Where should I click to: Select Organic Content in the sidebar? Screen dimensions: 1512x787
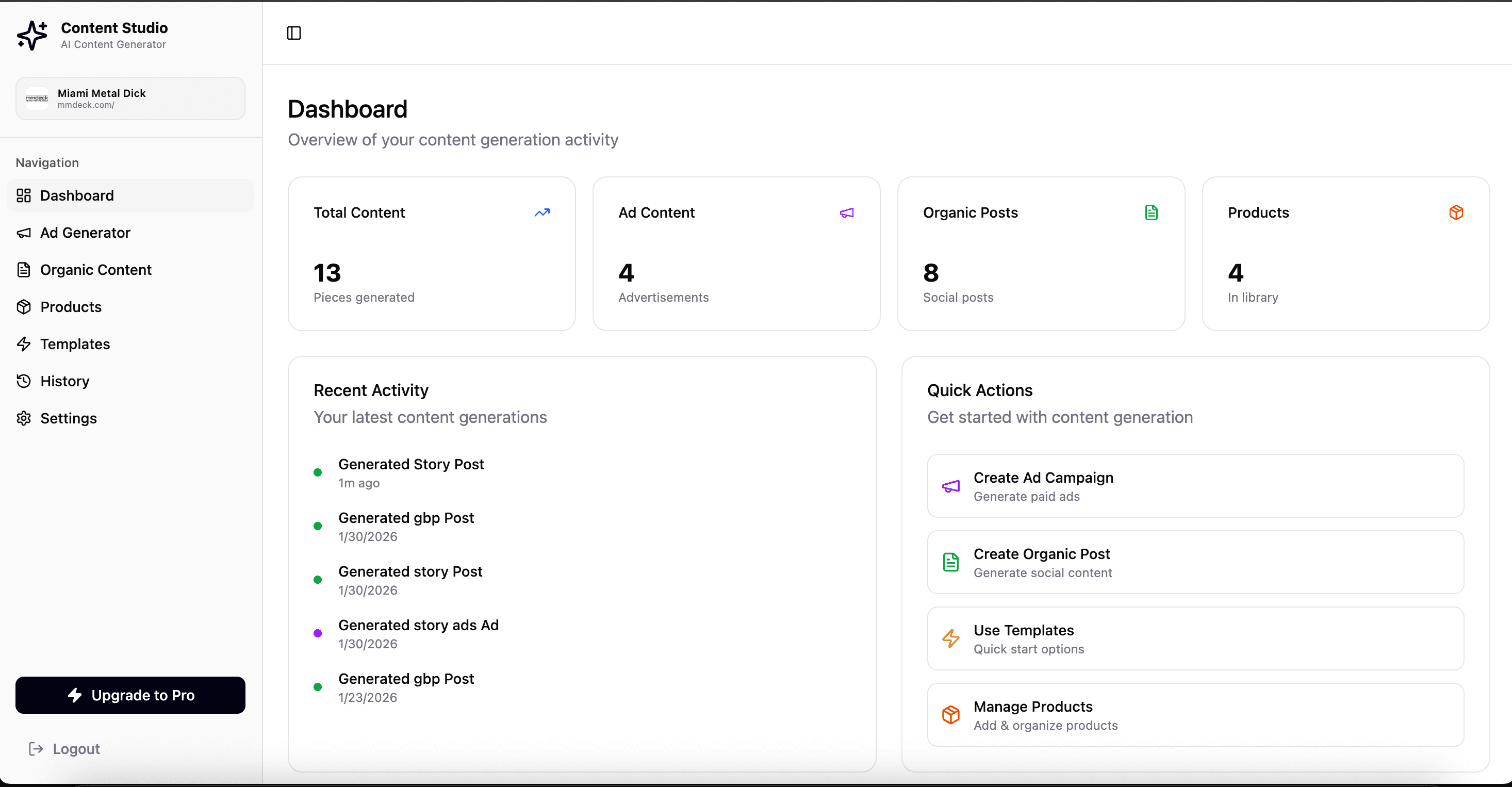tap(96, 269)
